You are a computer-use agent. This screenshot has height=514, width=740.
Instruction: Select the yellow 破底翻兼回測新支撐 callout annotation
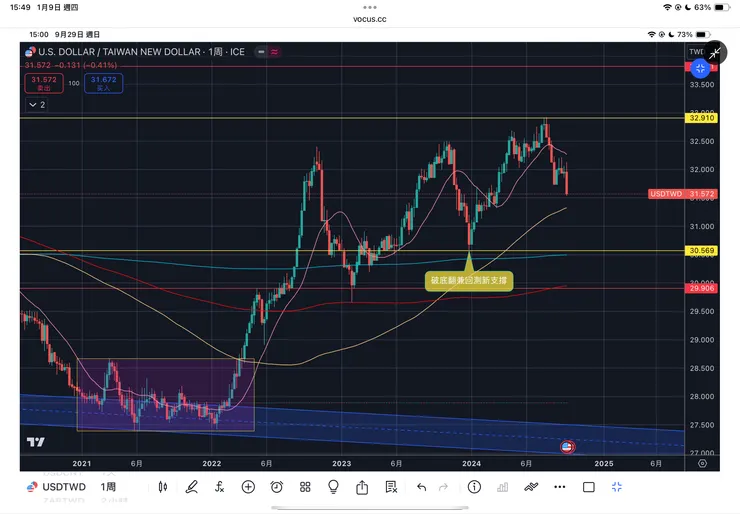tap(469, 280)
